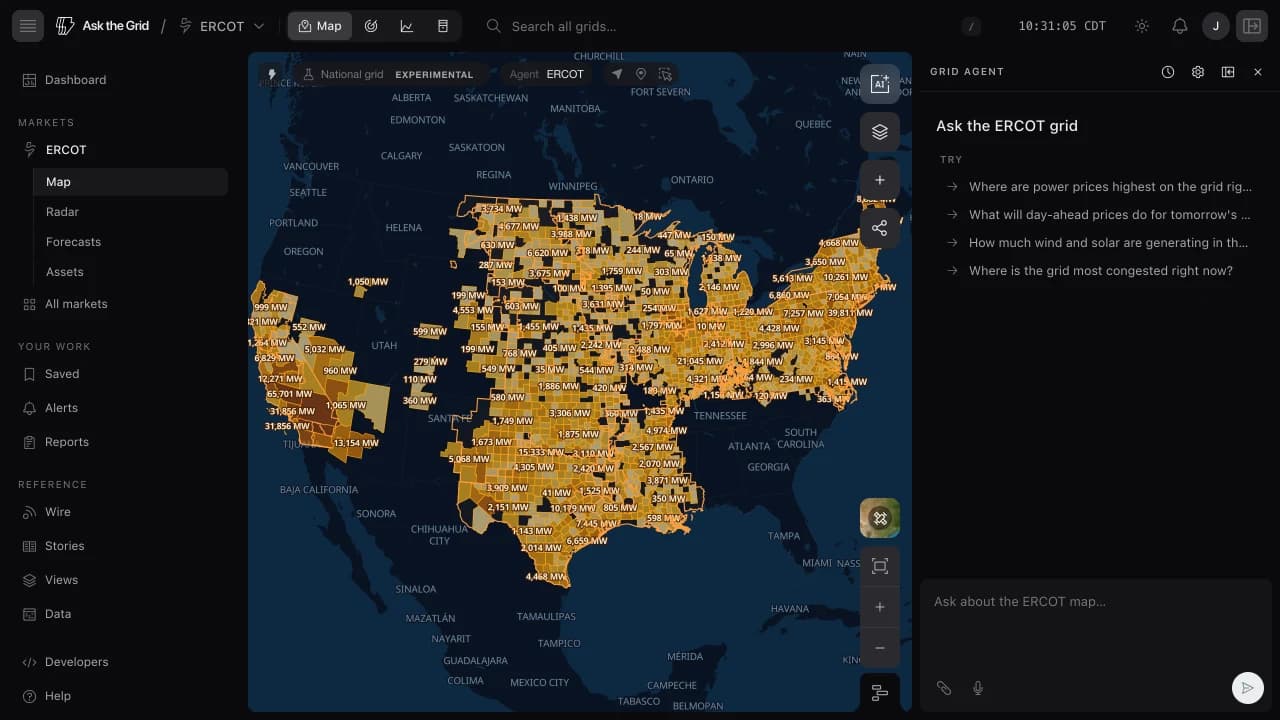Click the locate arrow icon on map toolbar

617,74
